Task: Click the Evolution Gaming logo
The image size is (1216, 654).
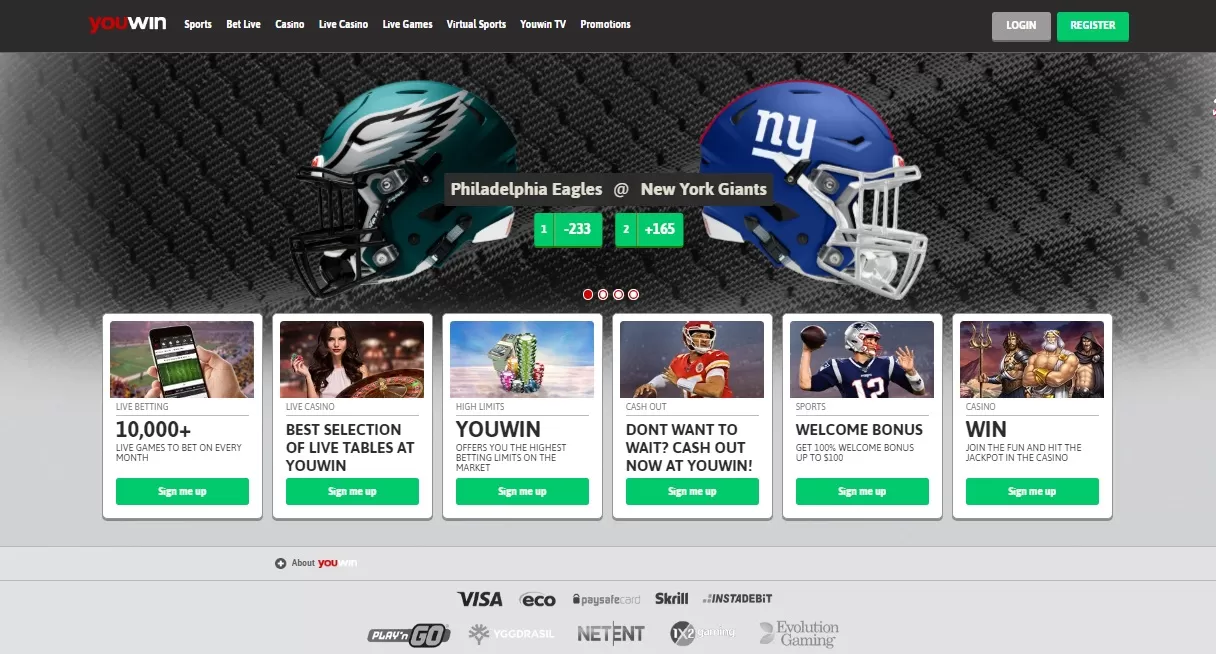Action: pyautogui.click(x=799, y=633)
